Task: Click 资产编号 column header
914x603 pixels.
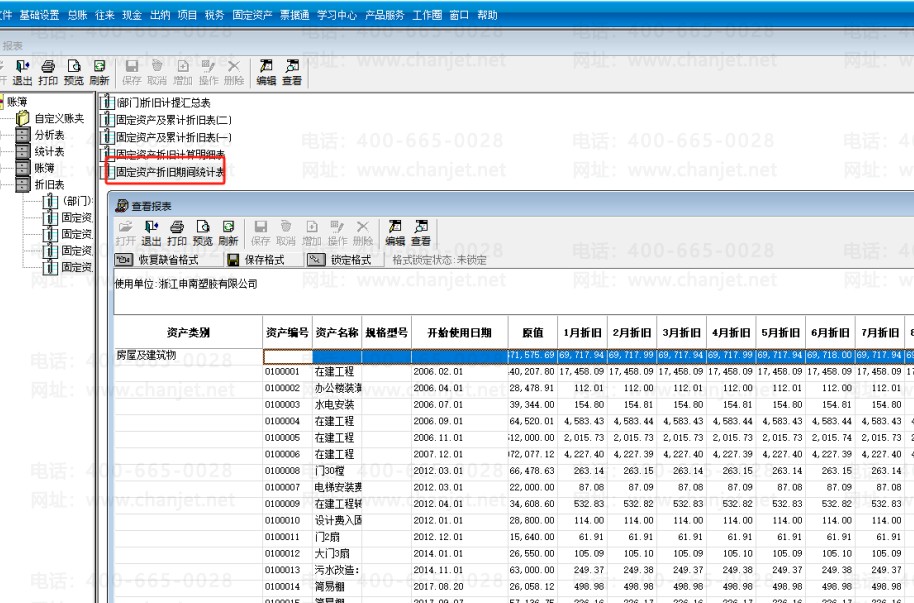Action: 287,332
